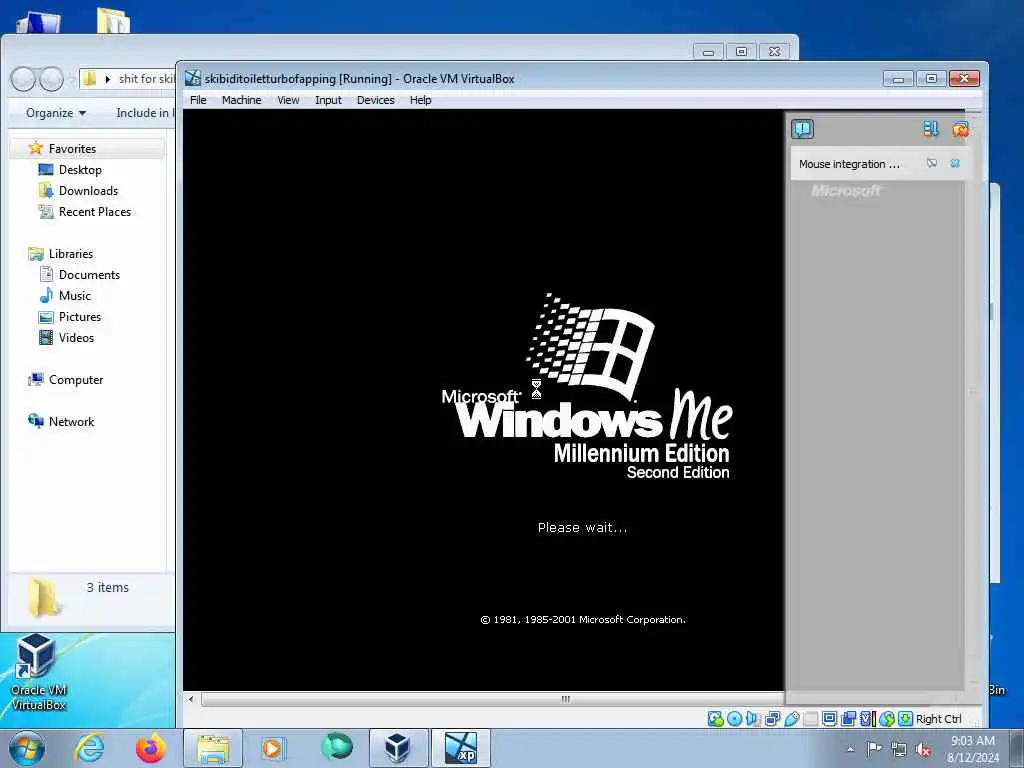The image size is (1024, 768).
Task: Open Organize dropdown in Explorer window
Action: point(56,113)
